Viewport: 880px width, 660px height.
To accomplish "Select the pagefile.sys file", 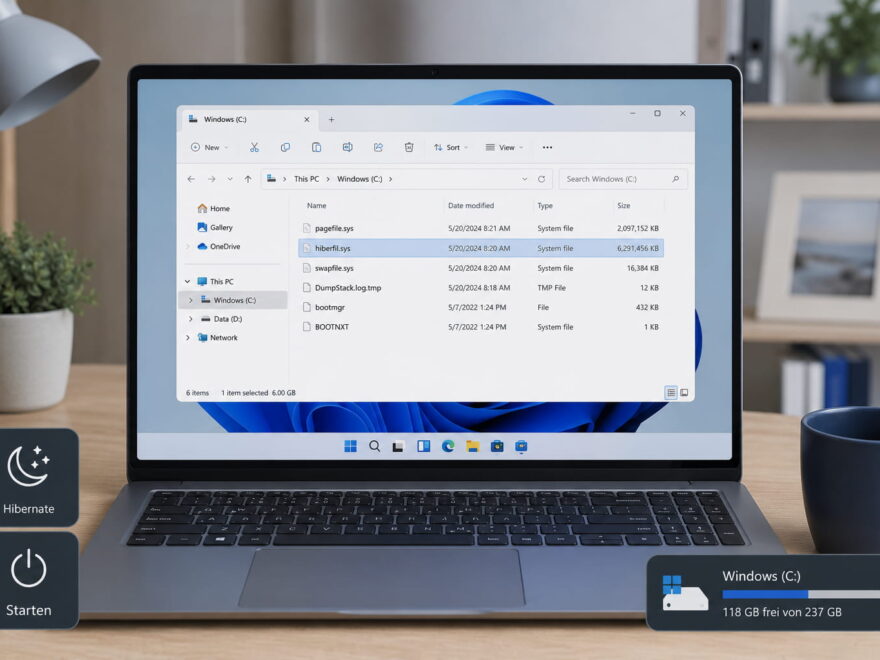I will click(481, 228).
